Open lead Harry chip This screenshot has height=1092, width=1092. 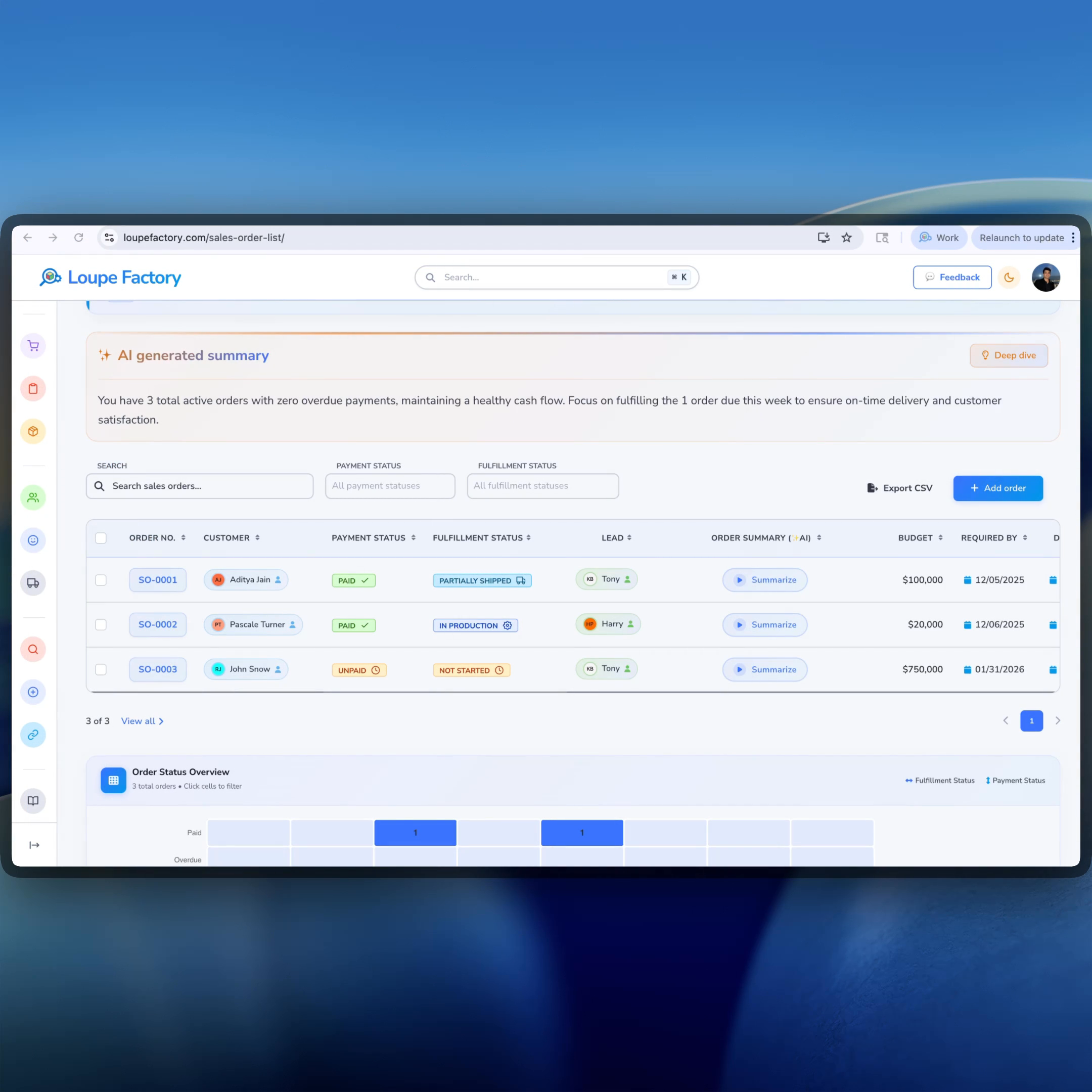608,624
